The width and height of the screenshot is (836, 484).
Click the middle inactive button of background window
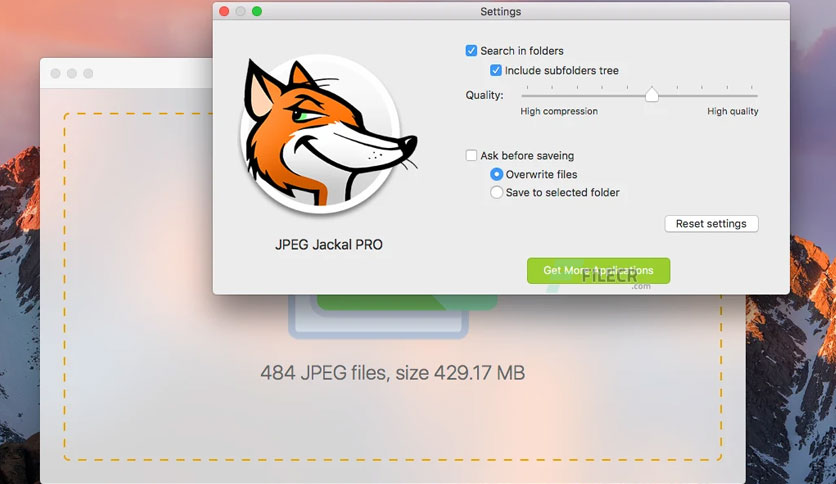click(72, 73)
